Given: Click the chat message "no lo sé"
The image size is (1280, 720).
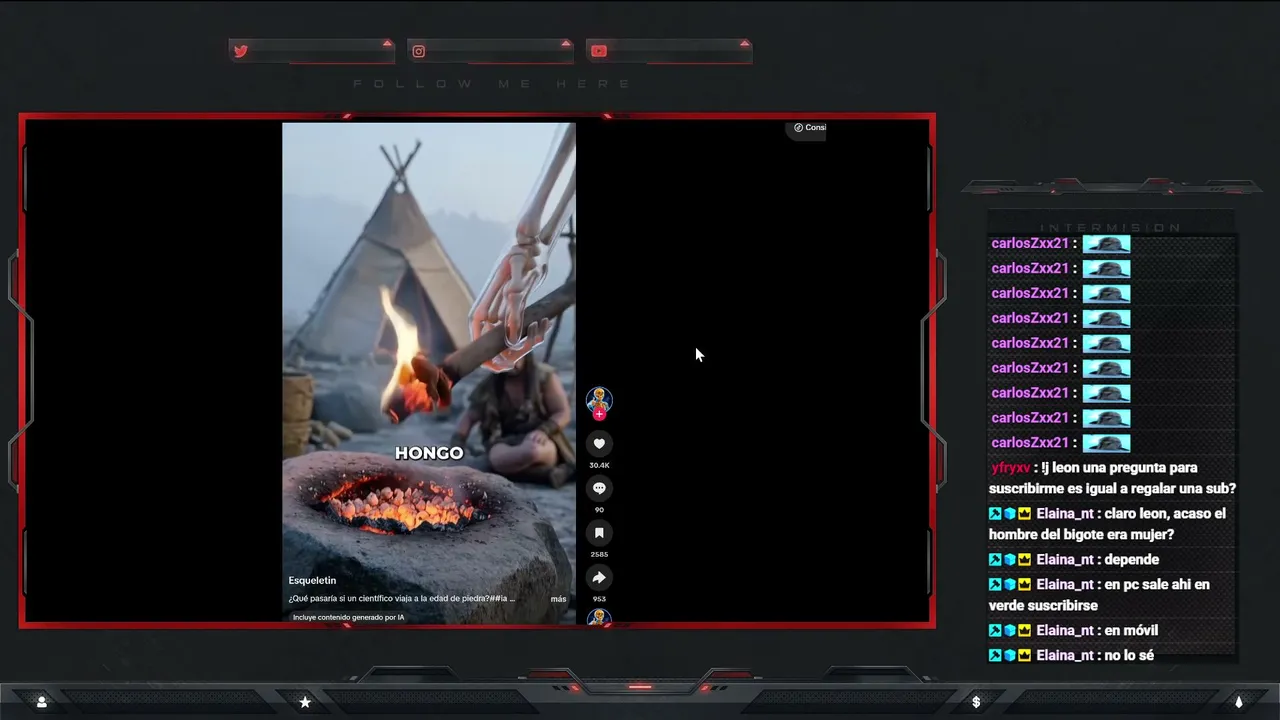Looking at the screenshot, I should [x=1129, y=656].
